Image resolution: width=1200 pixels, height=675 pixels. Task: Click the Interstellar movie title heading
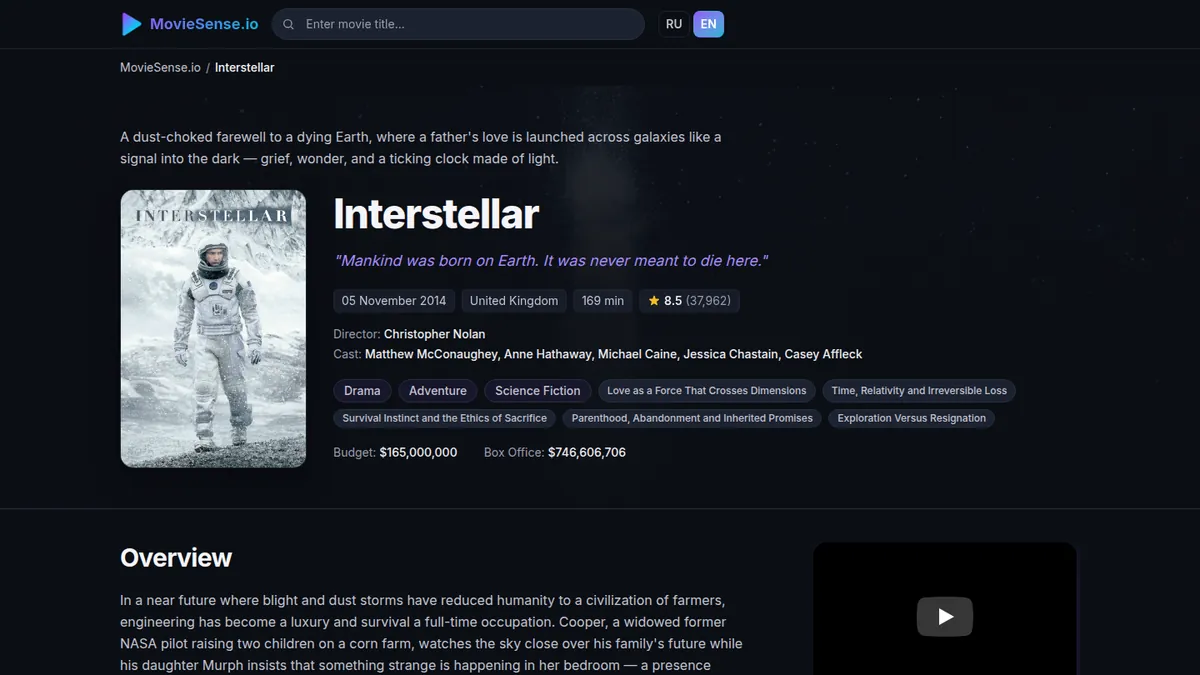(436, 215)
